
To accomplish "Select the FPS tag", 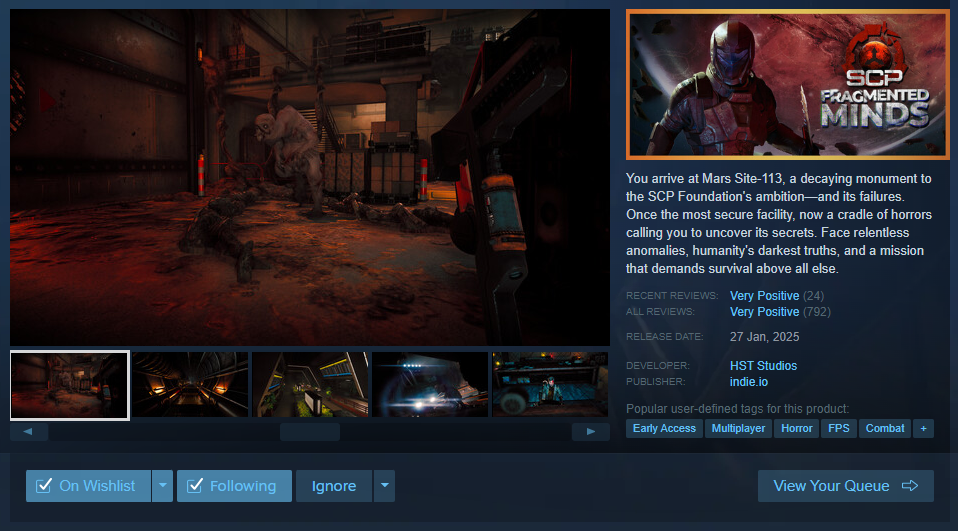I will pos(838,428).
